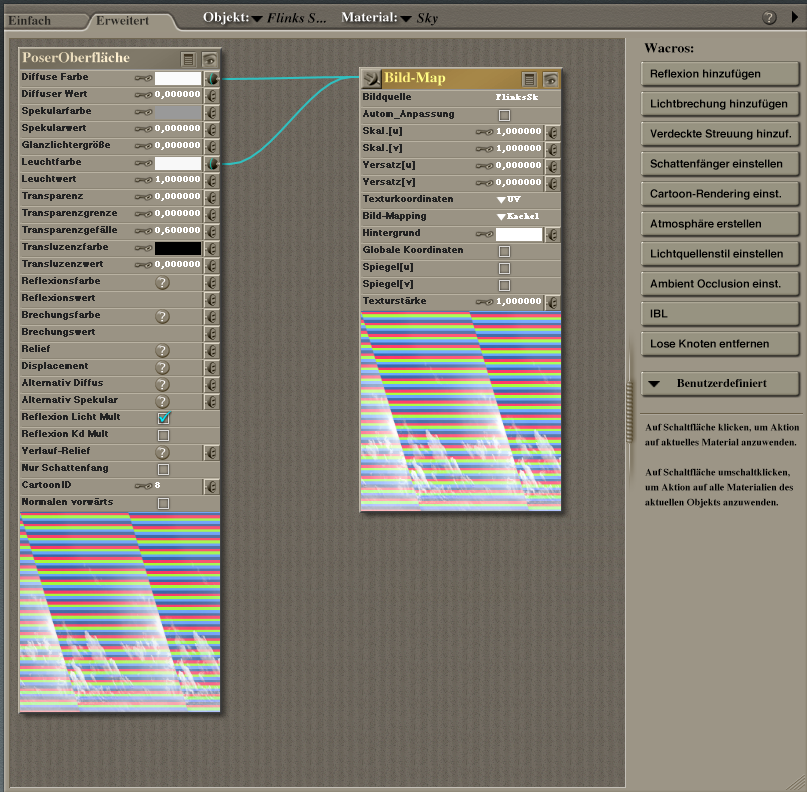Click Lichtquellenstil einstellen button
Viewport: 807px width, 792px height.
(x=720, y=254)
